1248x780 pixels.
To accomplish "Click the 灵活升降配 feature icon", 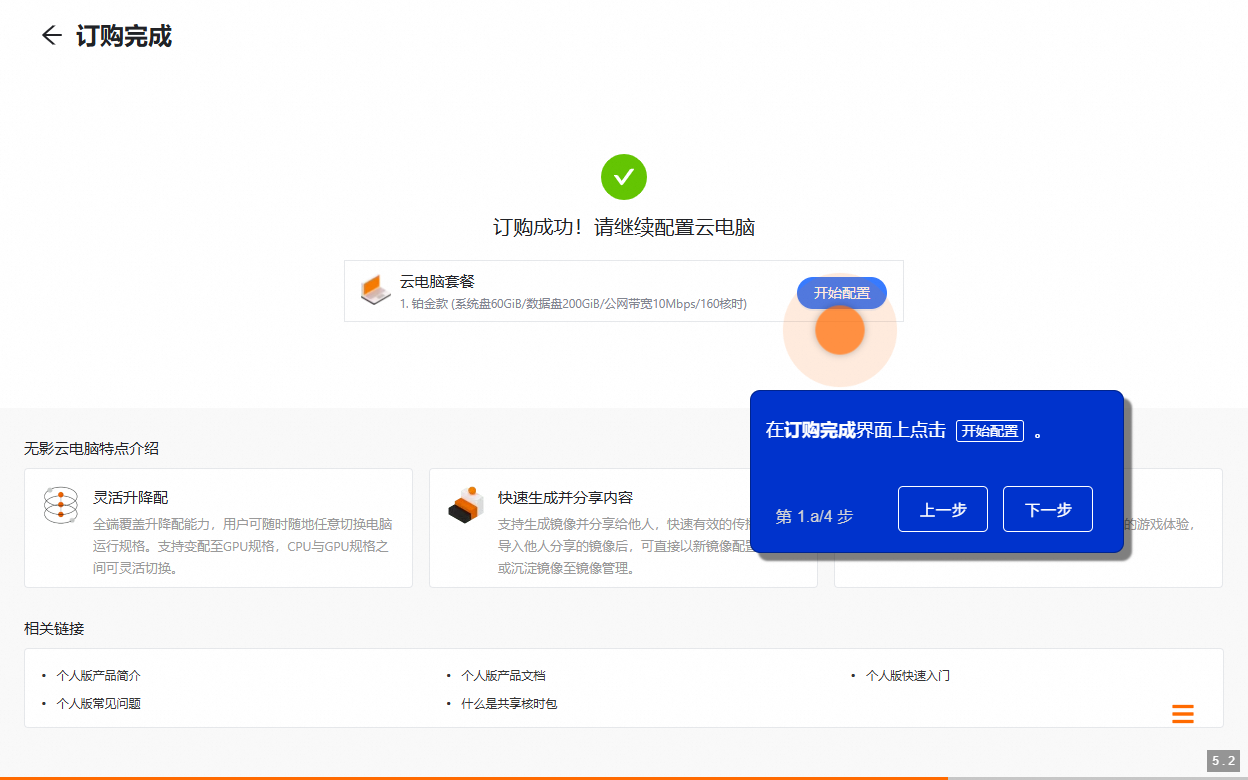I will pyautogui.click(x=61, y=503).
